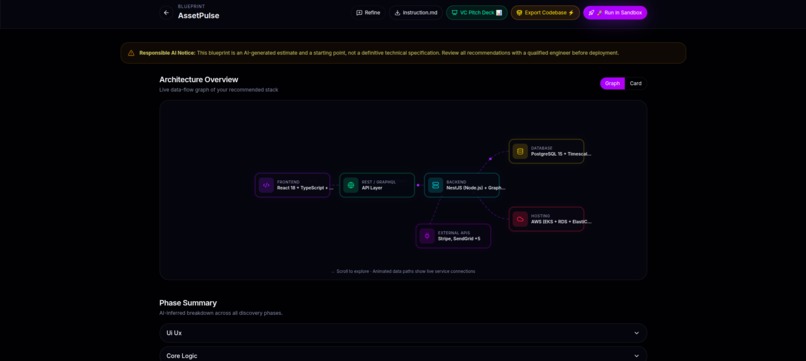This screenshot has width=806, height=361.
Task: Select the PostgreSQL 15 database label
Action: point(561,154)
